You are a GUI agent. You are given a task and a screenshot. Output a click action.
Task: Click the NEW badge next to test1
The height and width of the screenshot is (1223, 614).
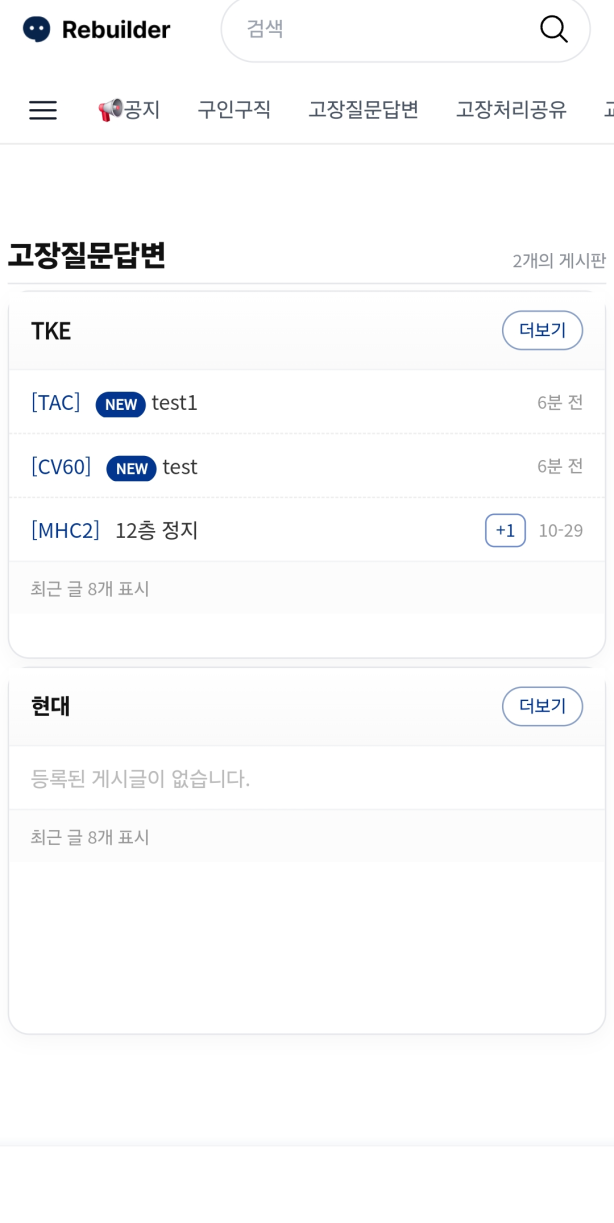pos(120,404)
